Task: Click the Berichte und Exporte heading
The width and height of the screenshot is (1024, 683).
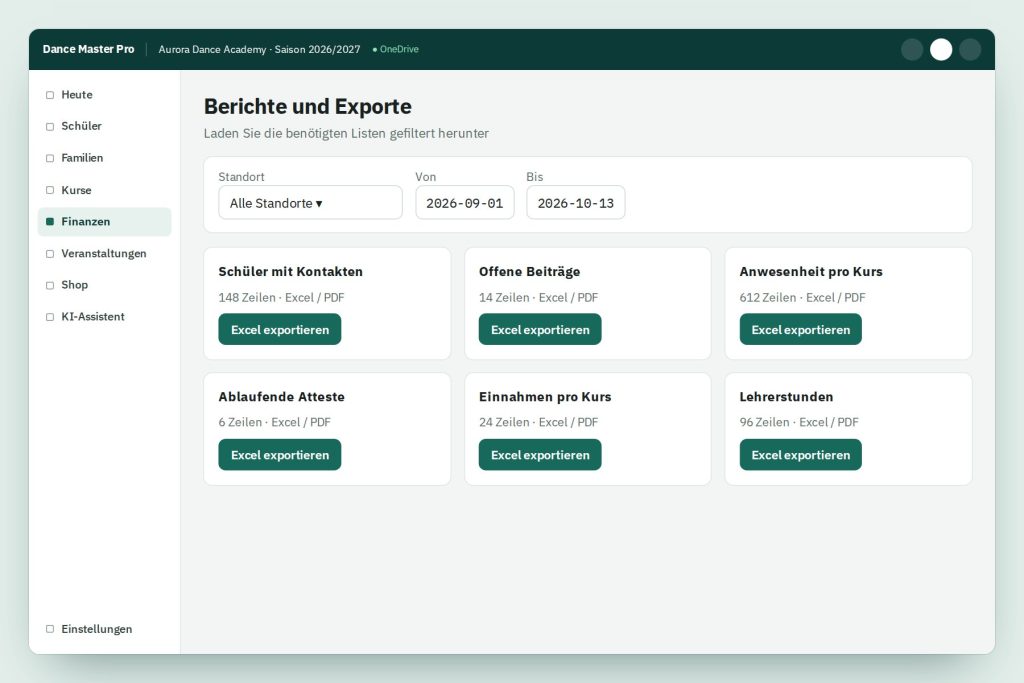Action: [308, 106]
